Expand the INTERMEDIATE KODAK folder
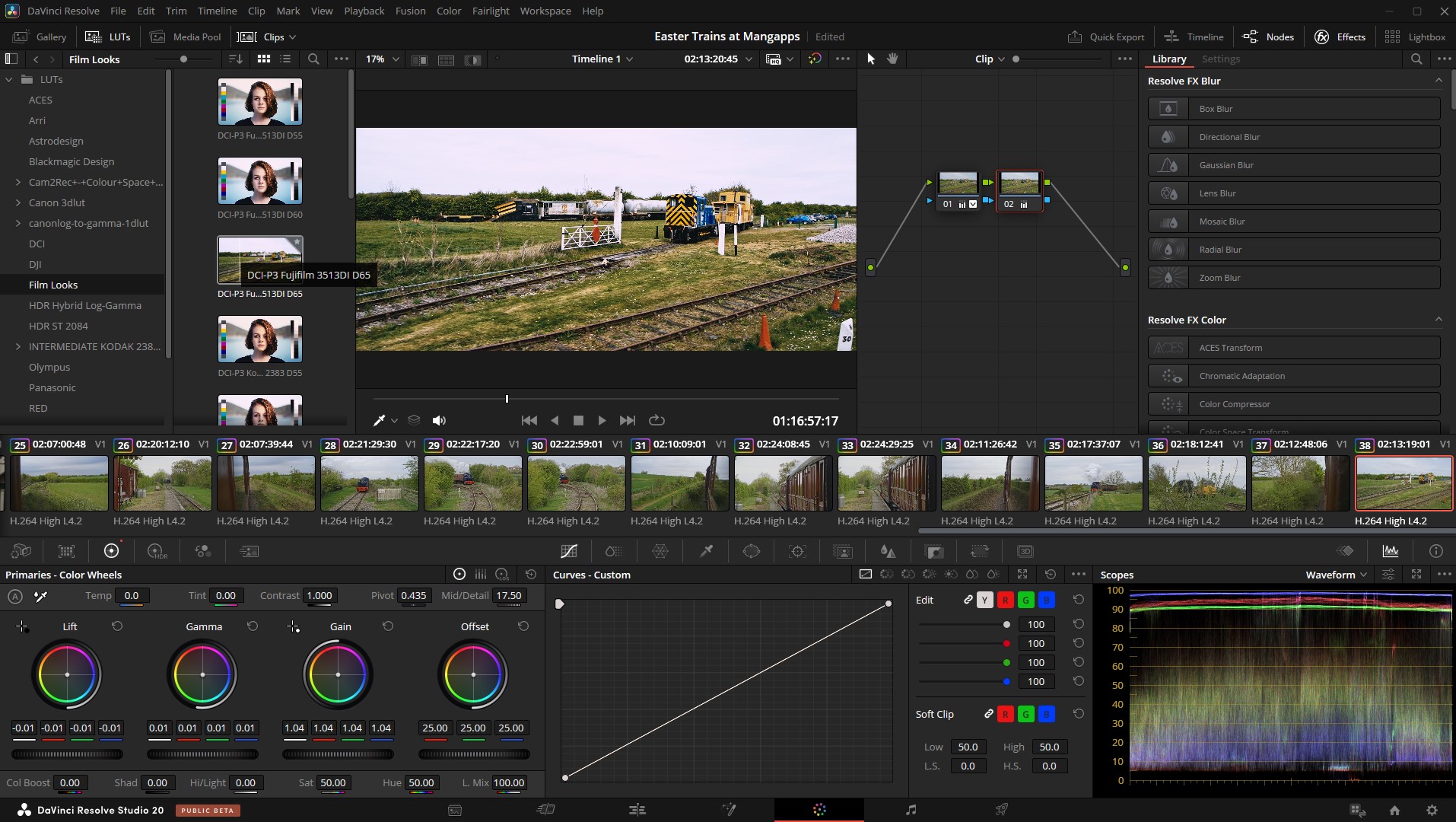 pyautogui.click(x=18, y=346)
